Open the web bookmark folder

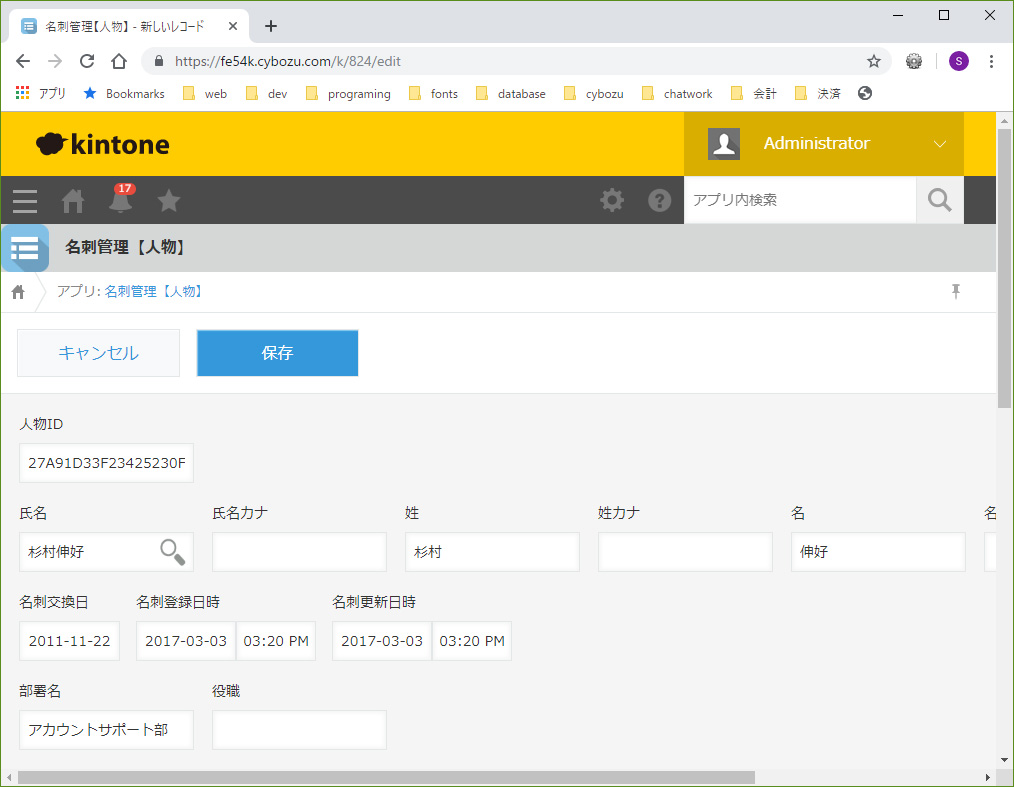(x=205, y=94)
